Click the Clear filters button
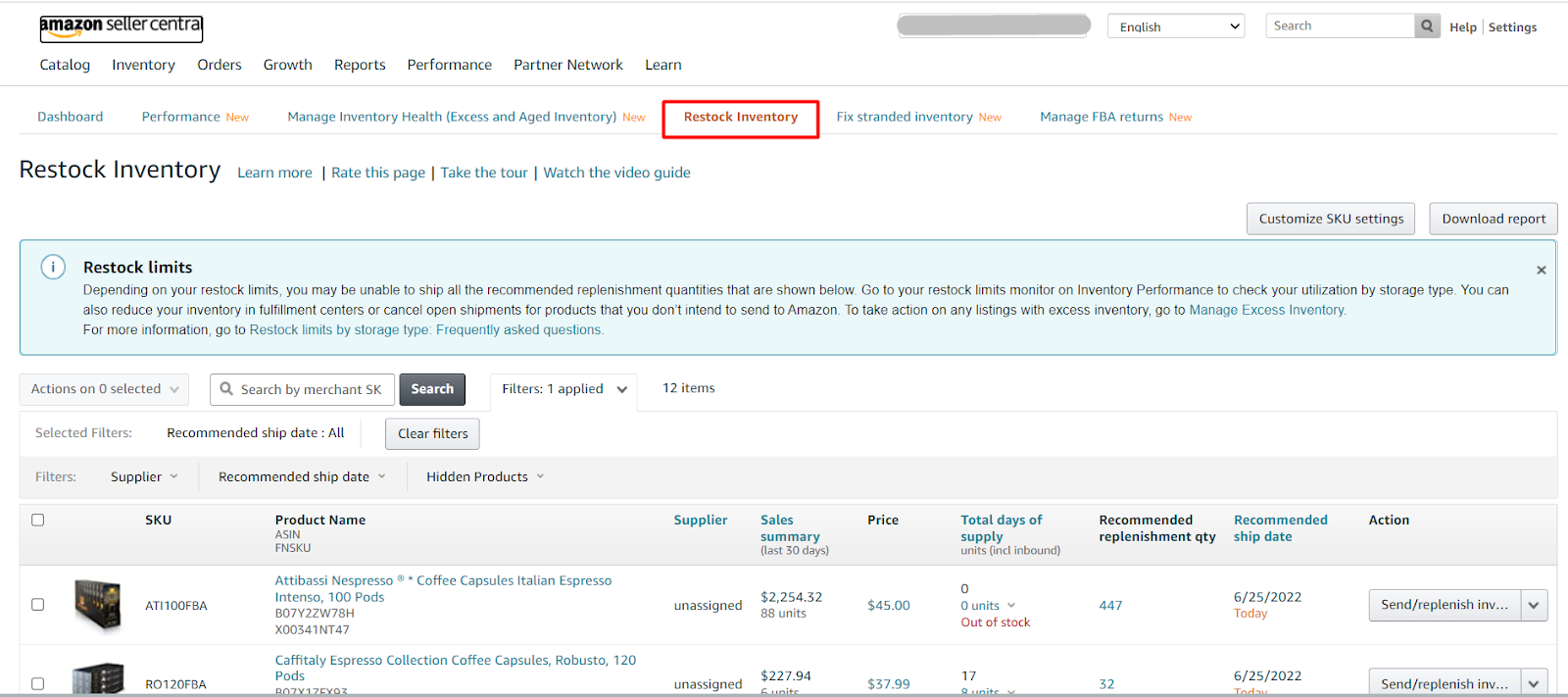 pos(432,433)
